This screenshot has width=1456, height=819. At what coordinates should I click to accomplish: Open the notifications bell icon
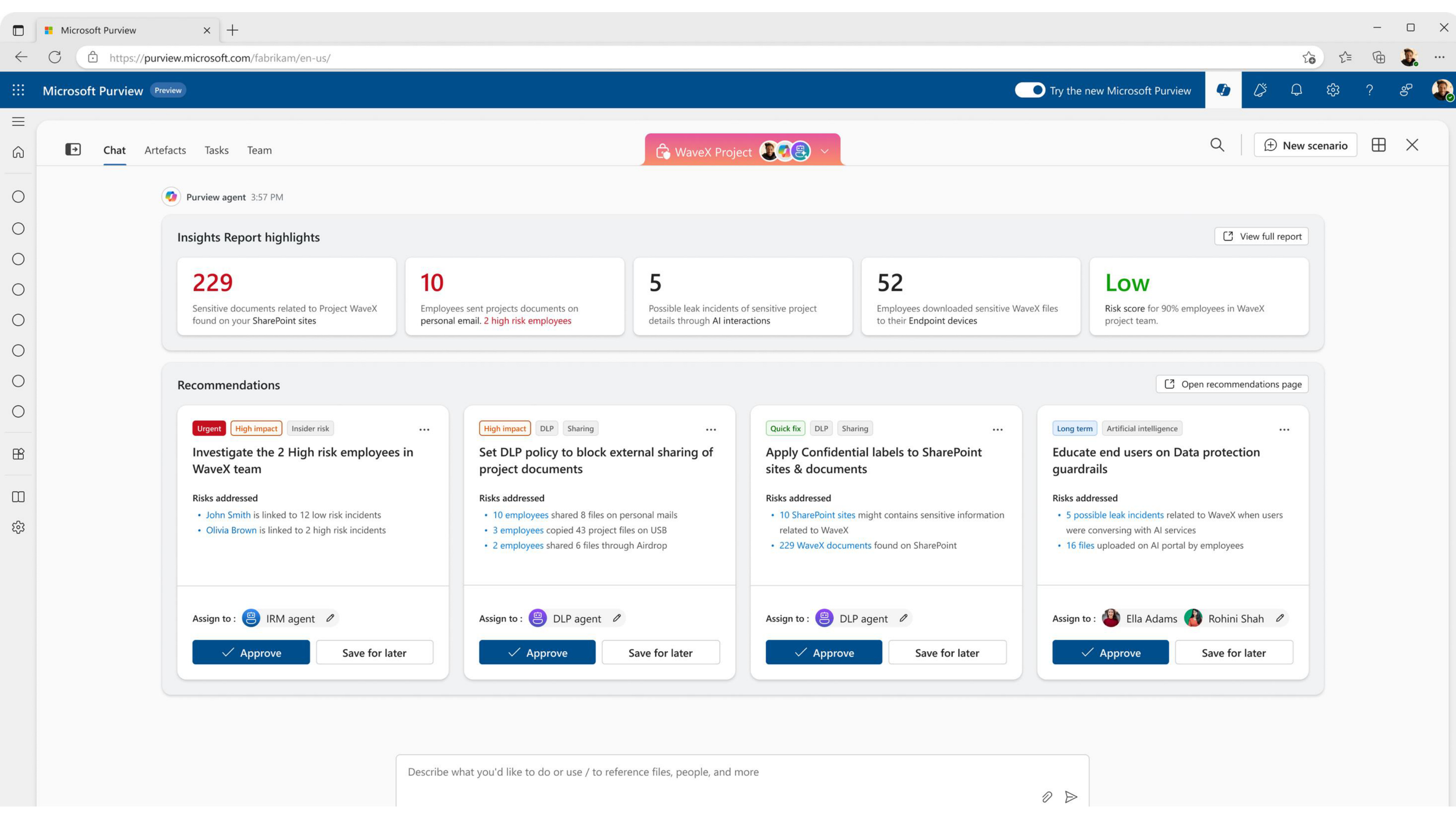(1297, 90)
